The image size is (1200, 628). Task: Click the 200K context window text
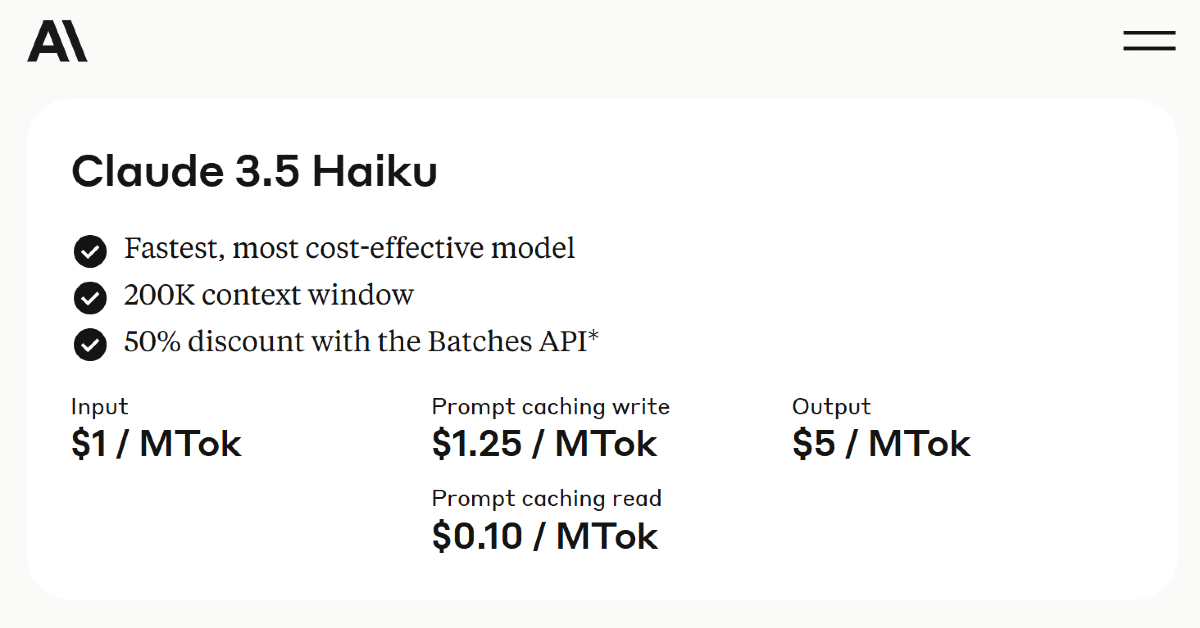(269, 295)
